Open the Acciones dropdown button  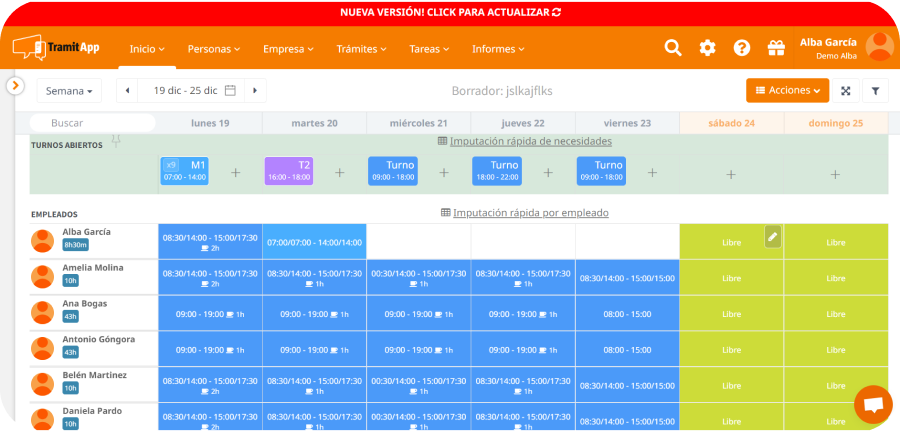[x=787, y=91]
